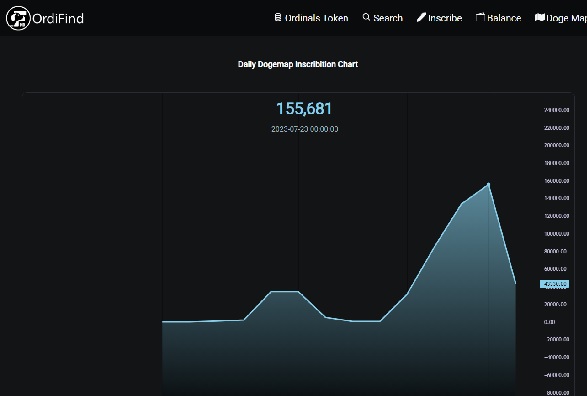The height and width of the screenshot is (396, 587).
Task: Click the 100000.00 axis label
Action: [x=557, y=234]
